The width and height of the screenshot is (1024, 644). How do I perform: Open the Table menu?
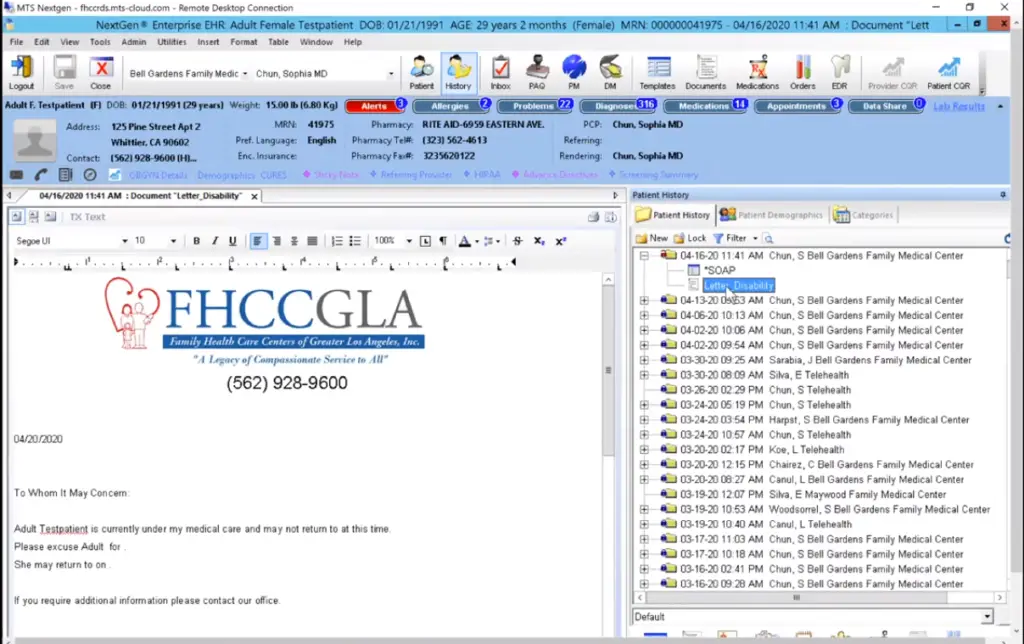[278, 42]
